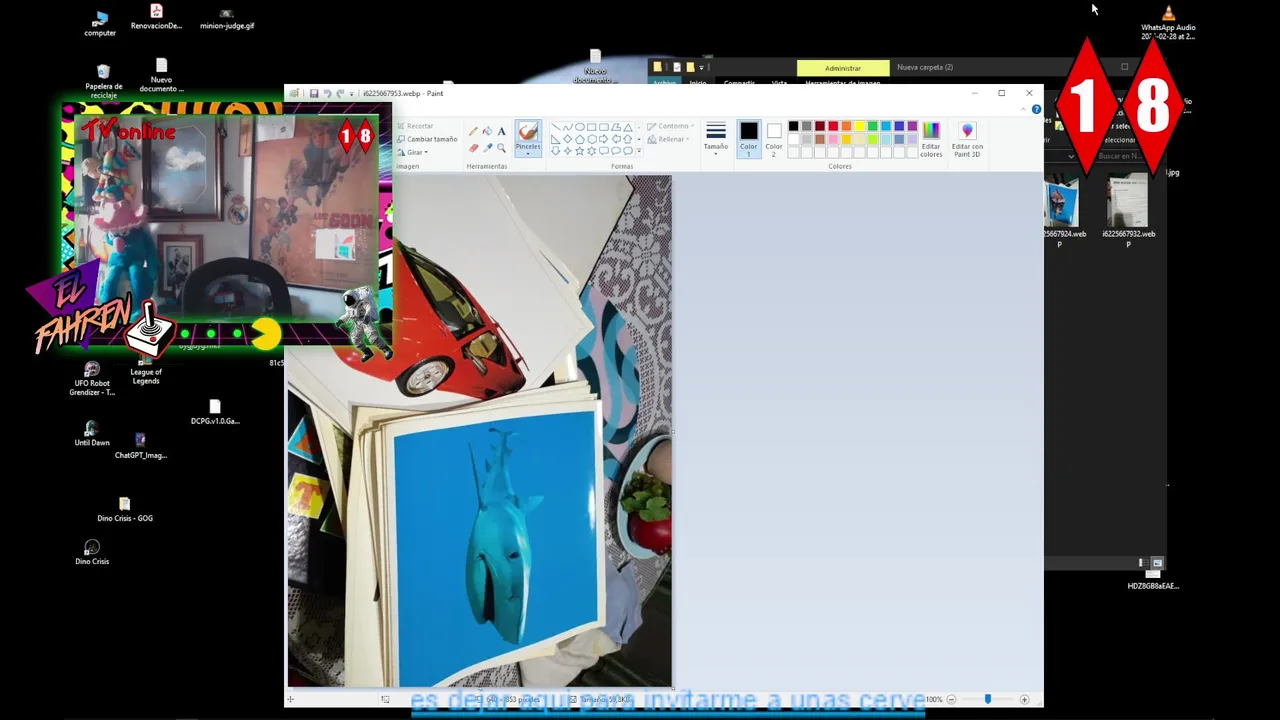Image resolution: width=1280 pixels, height=720 pixels.
Task: Select Color 1 box in Paint
Action: point(749,139)
